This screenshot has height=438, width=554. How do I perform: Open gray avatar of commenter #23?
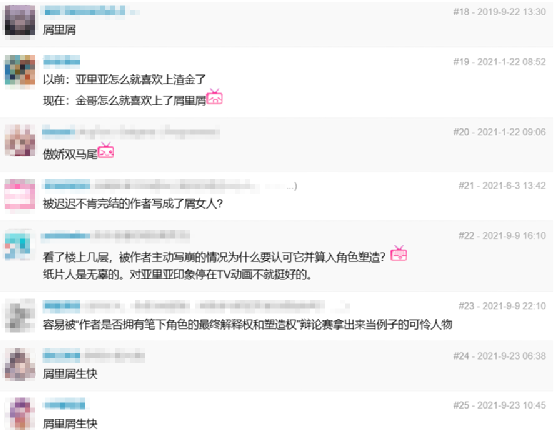[x=20, y=315]
